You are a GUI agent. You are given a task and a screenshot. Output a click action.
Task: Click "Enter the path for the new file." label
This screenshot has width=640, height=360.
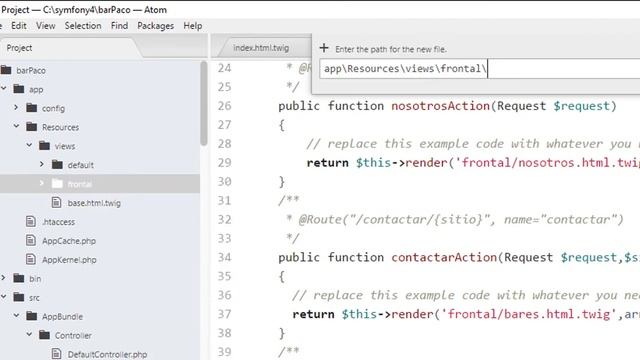tap(391, 49)
